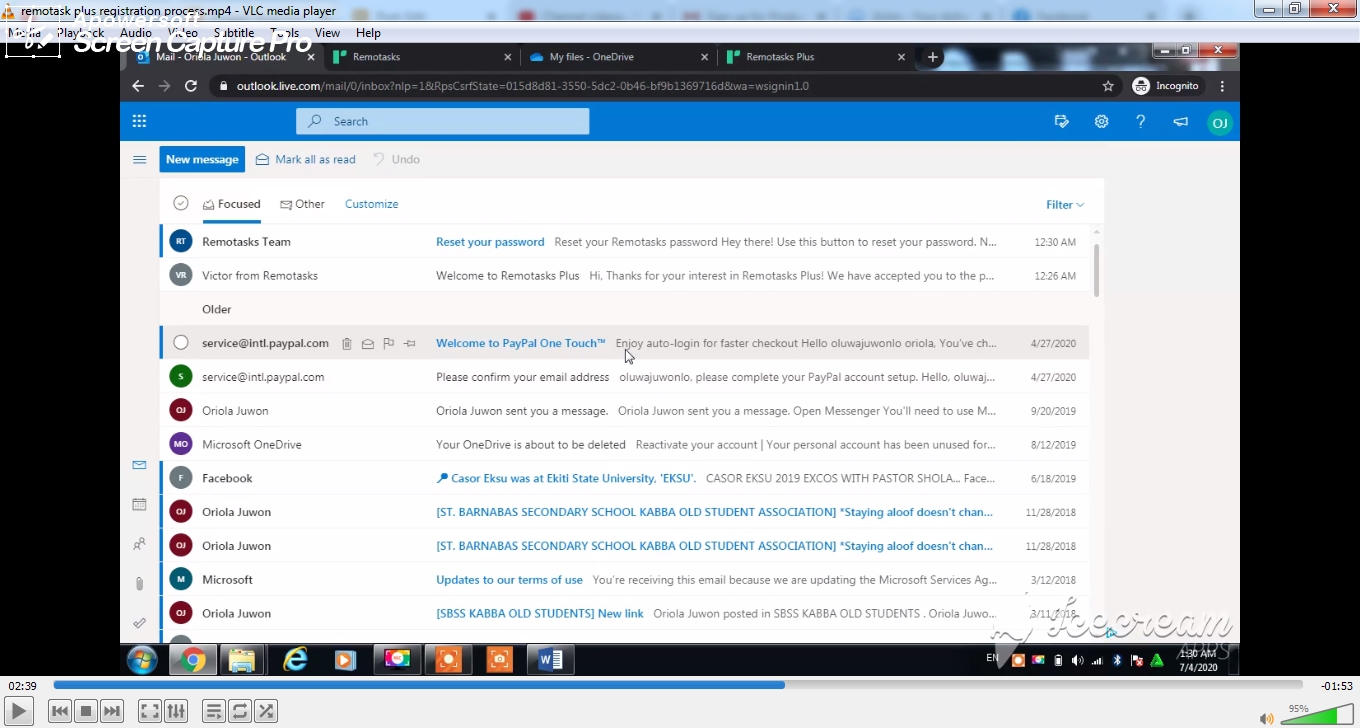Screen dimensions: 1360x728
Task: Select the PayPal email checkbox circle
Action: point(181,343)
